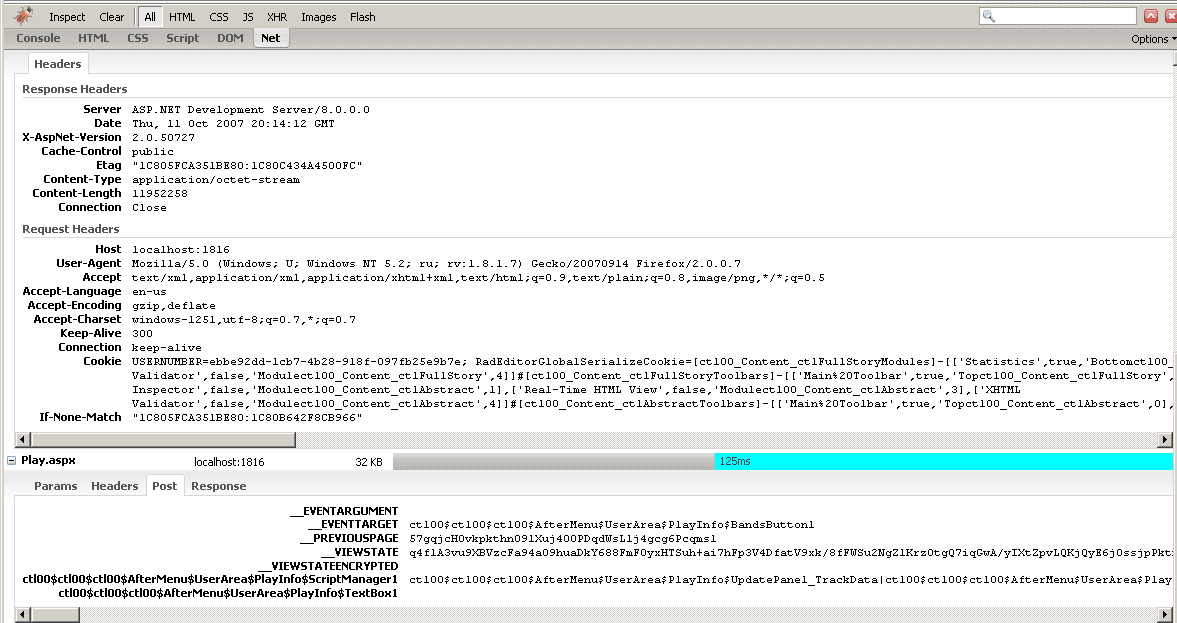Viewport: 1177px width, 623px height.
Task: Switch to the Script panel tab
Action: (182, 38)
